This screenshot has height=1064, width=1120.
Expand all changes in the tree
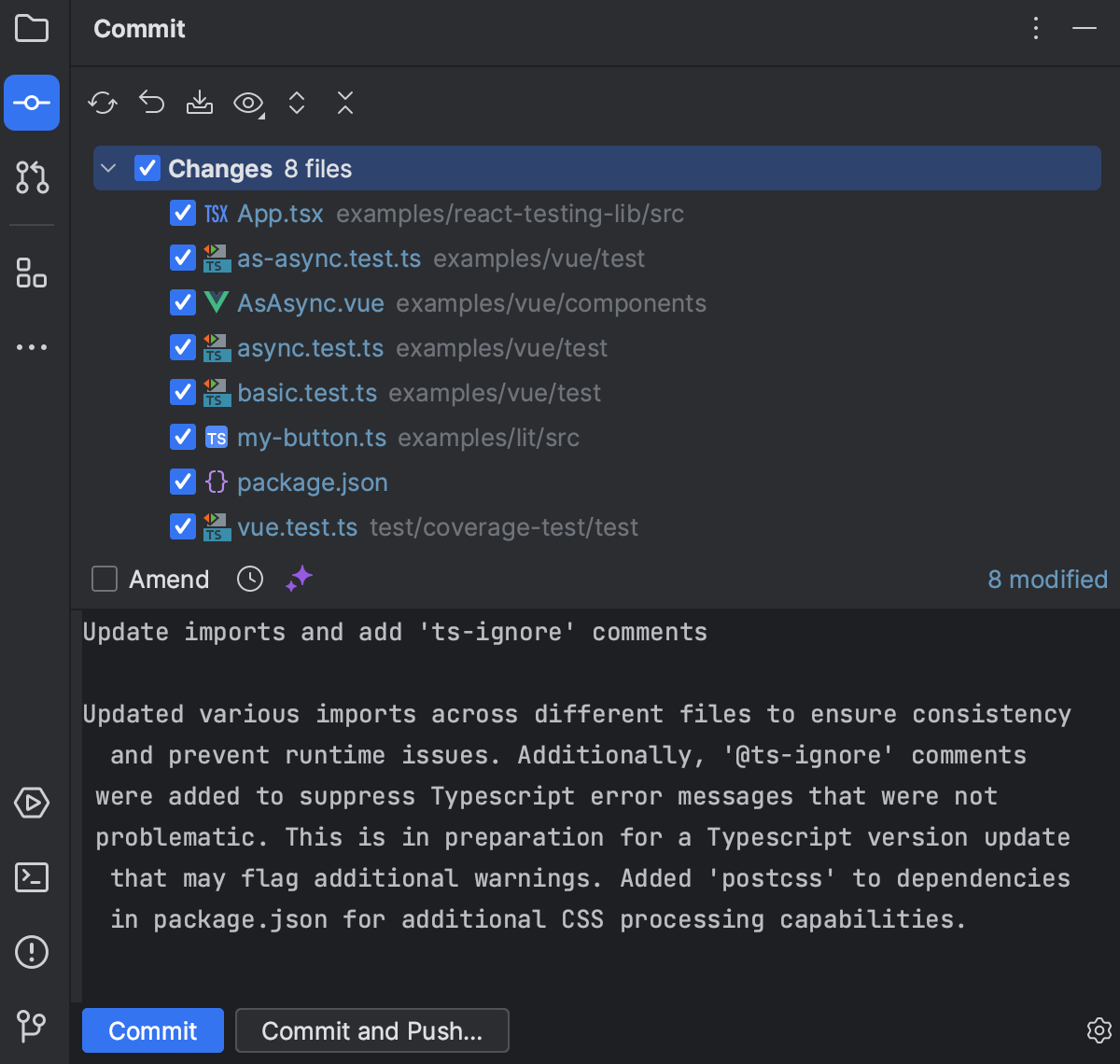[x=297, y=103]
